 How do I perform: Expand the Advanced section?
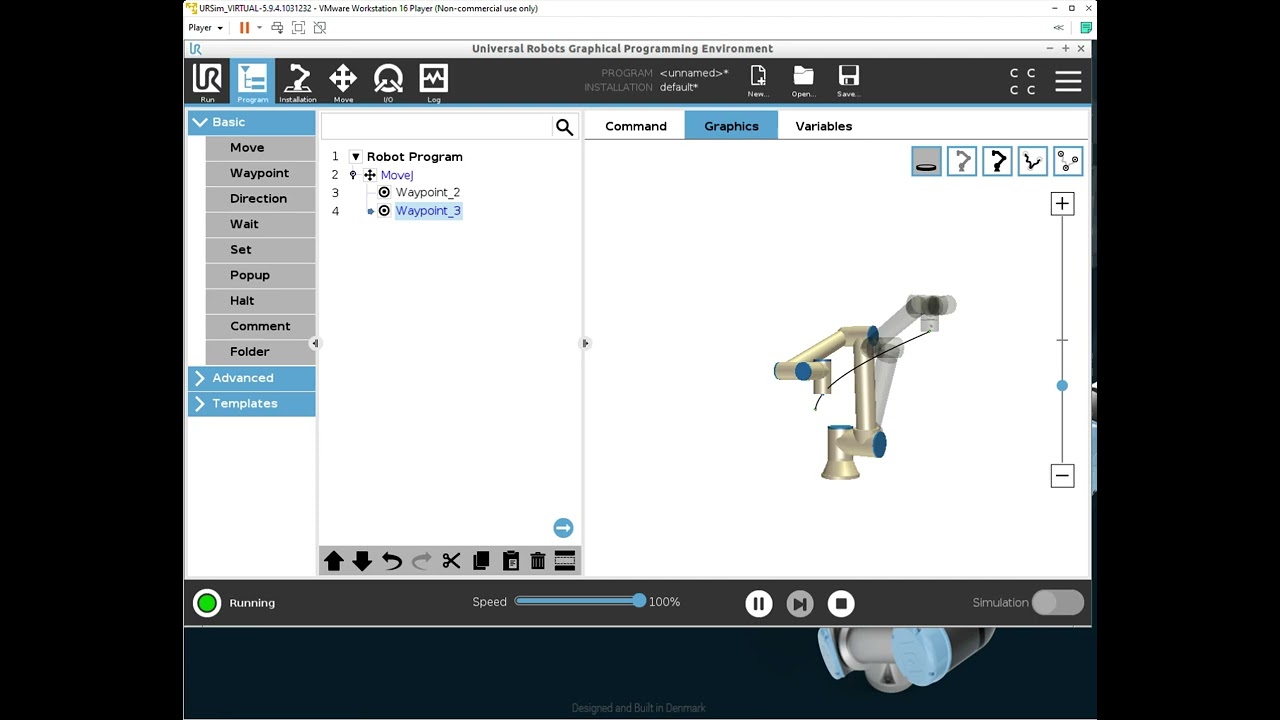point(251,378)
